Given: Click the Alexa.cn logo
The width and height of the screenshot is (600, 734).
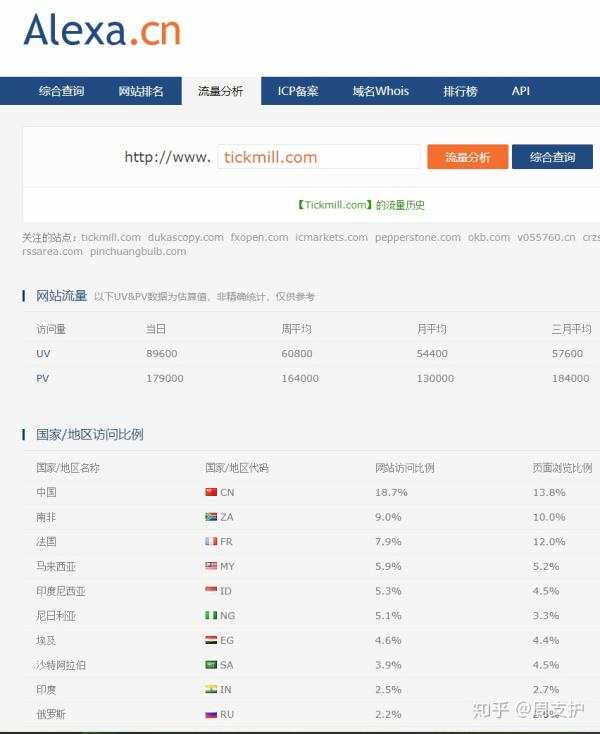Looking at the screenshot, I should (x=102, y=30).
